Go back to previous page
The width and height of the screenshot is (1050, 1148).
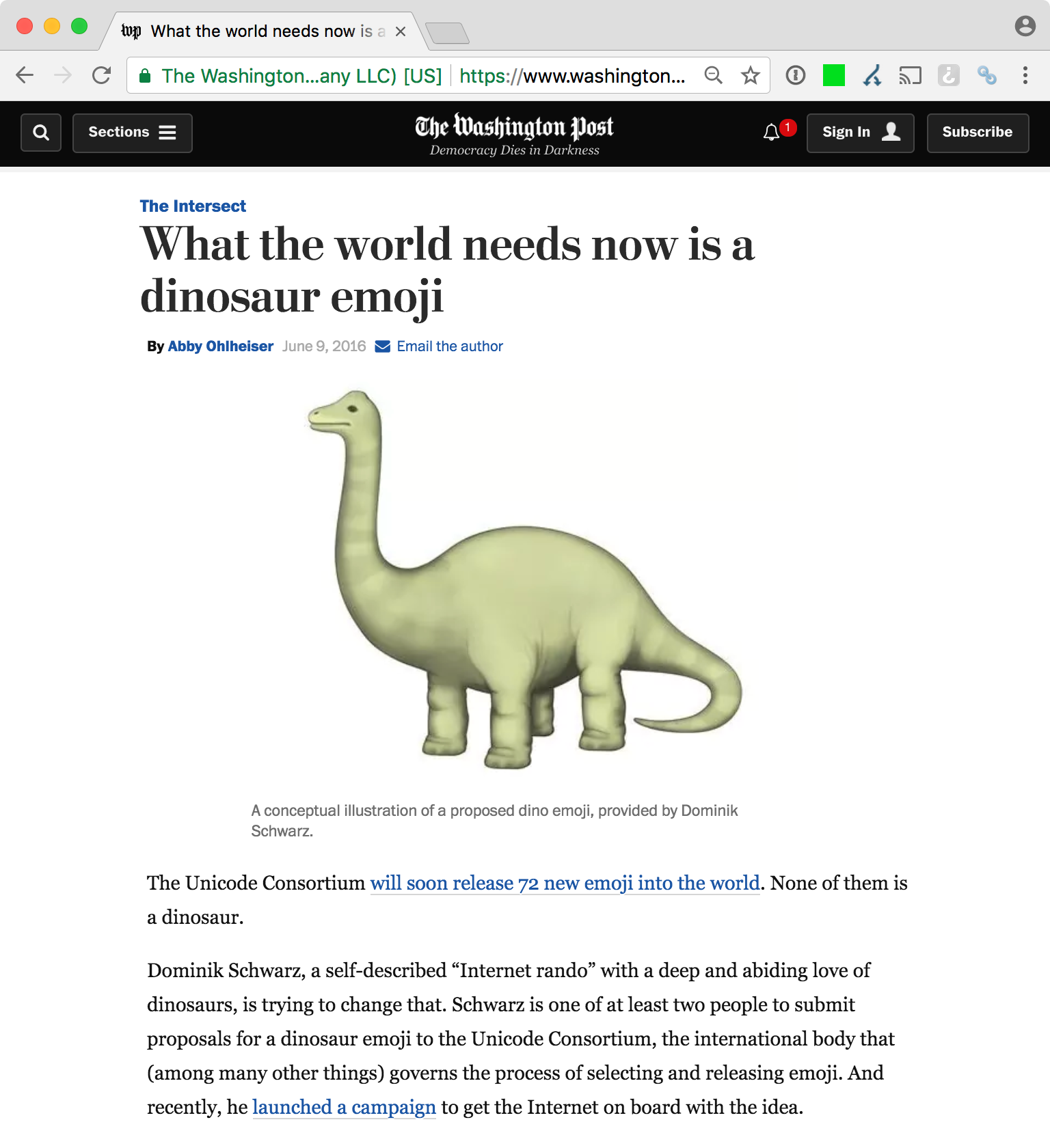[25, 75]
